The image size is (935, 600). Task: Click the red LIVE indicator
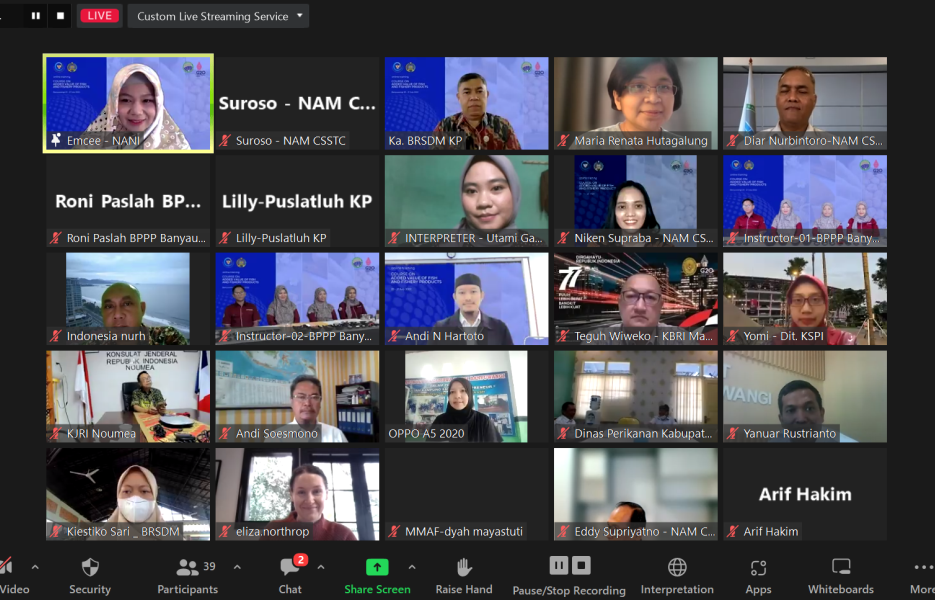point(99,16)
